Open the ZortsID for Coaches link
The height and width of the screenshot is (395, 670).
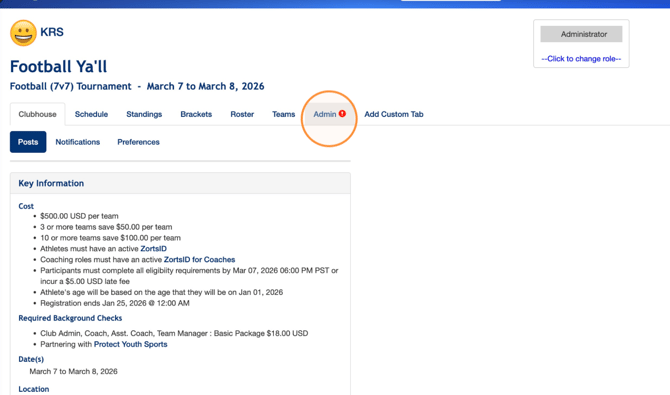point(200,259)
